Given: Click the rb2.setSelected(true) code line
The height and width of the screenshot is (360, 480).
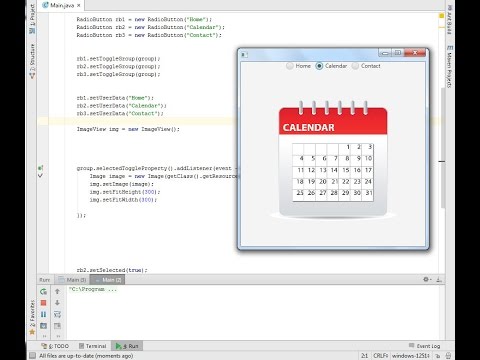Looking at the screenshot, I should 112,270.
